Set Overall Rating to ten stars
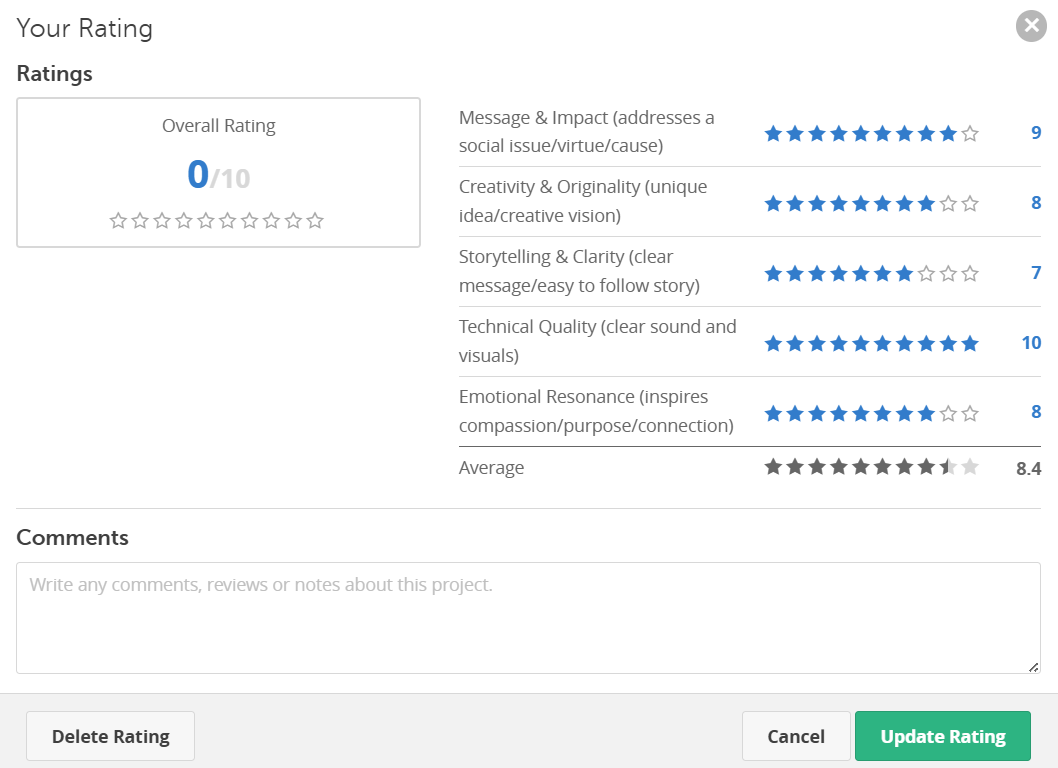The width and height of the screenshot is (1058, 768). [x=315, y=221]
